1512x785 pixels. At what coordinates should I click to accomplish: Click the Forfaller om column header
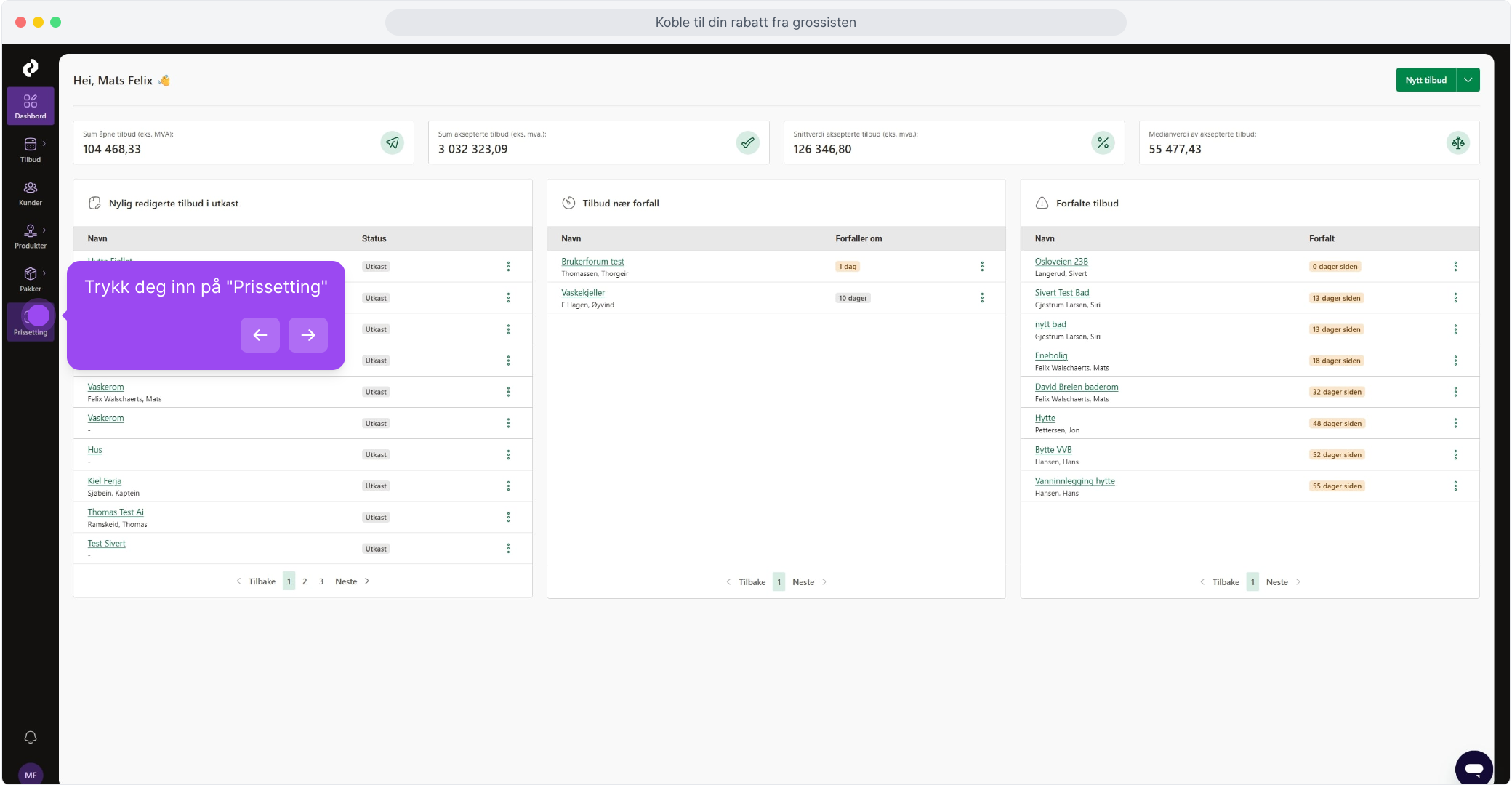(858, 238)
